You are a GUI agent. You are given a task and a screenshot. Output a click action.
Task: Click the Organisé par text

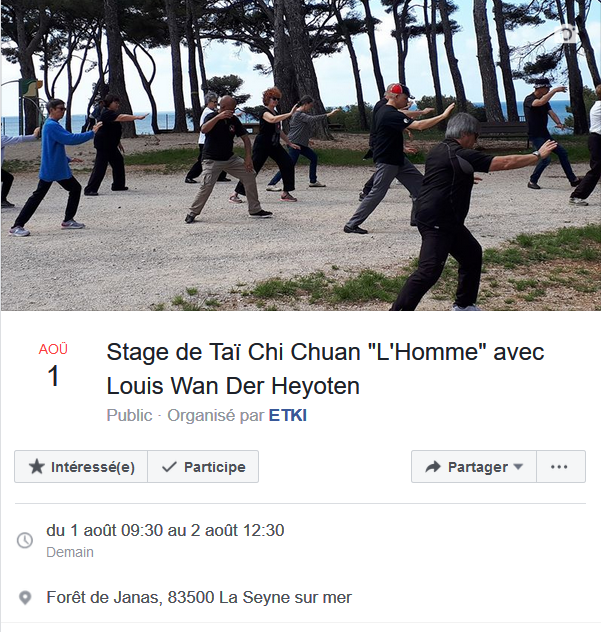click(x=216, y=416)
